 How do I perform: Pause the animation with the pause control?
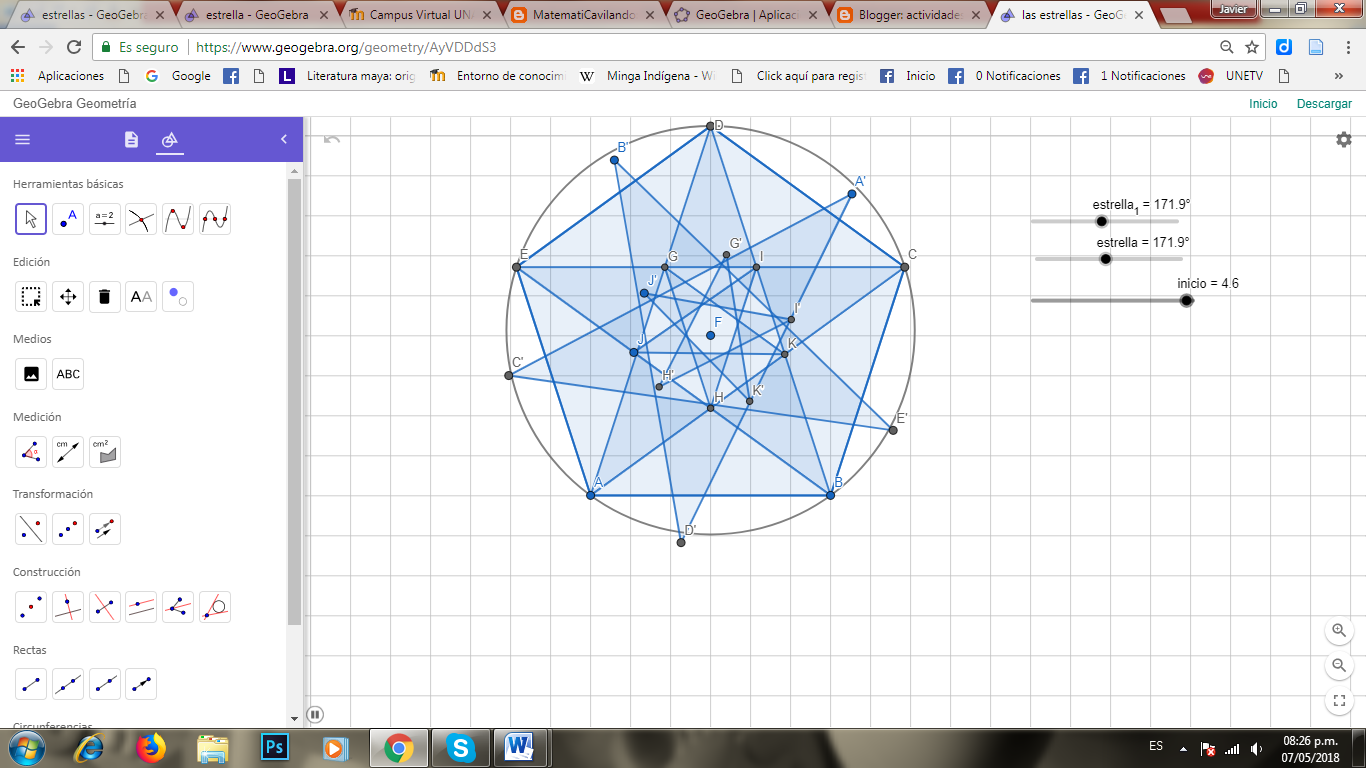316,712
